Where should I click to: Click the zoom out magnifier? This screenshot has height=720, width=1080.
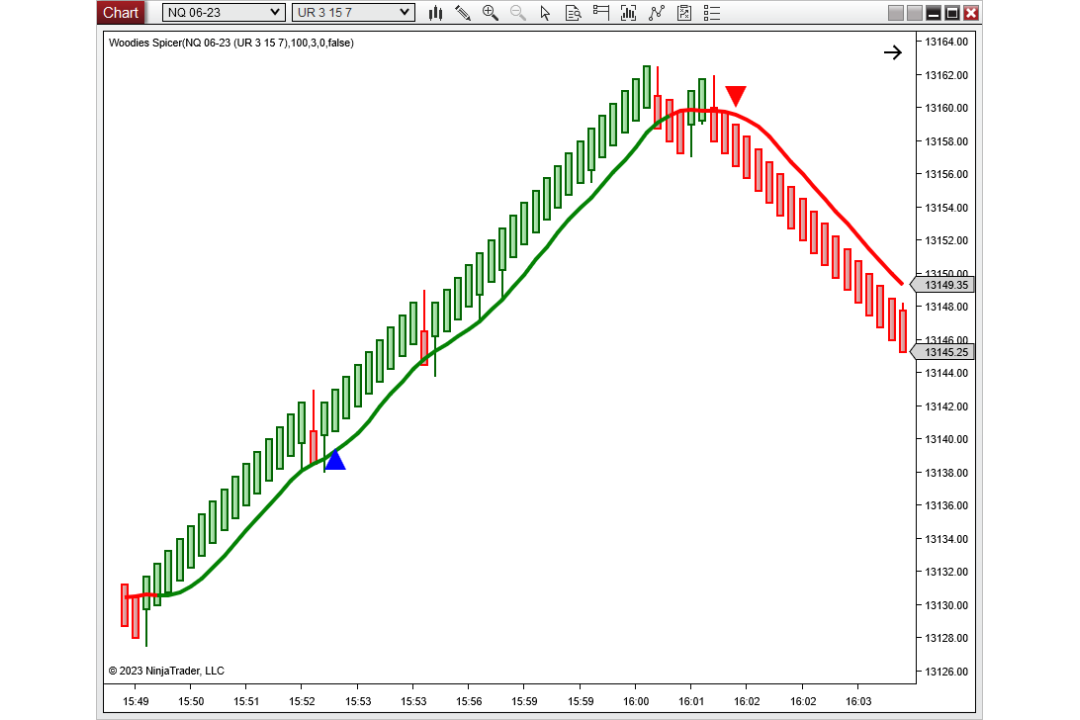click(518, 13)
